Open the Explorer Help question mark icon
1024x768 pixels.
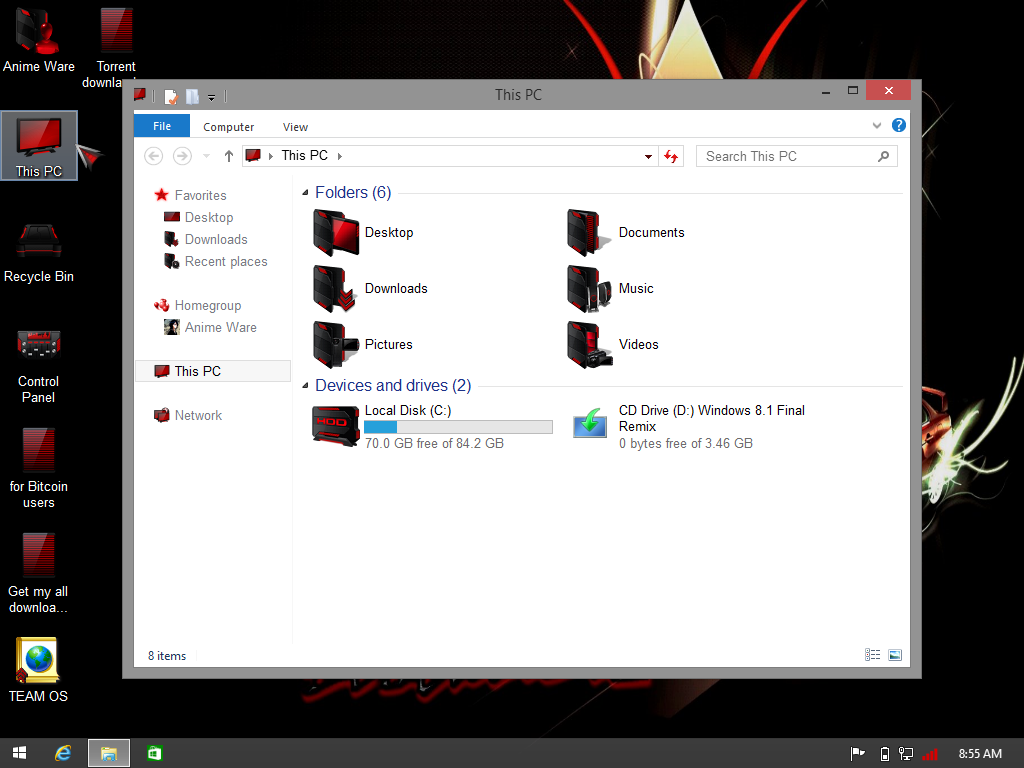pyautogui.click(x=899, y=125)
